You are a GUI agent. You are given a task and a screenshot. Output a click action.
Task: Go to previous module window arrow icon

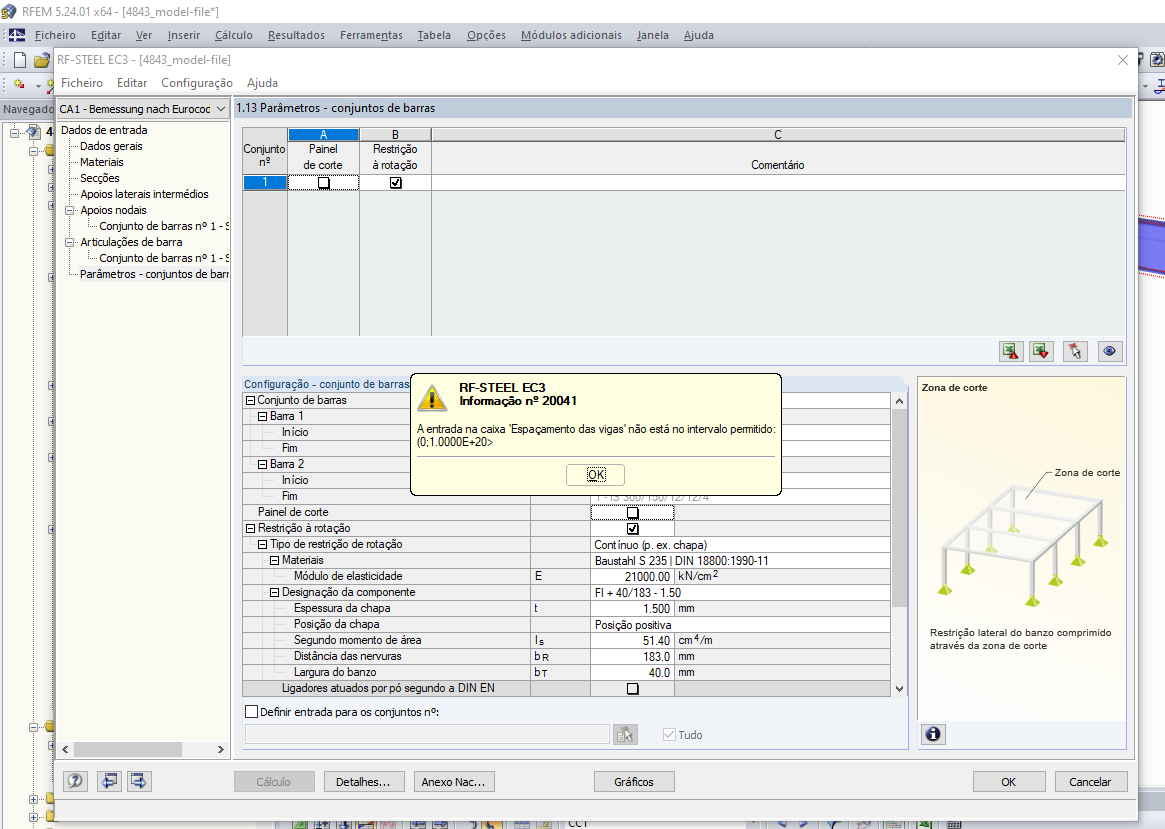point(109,781)
